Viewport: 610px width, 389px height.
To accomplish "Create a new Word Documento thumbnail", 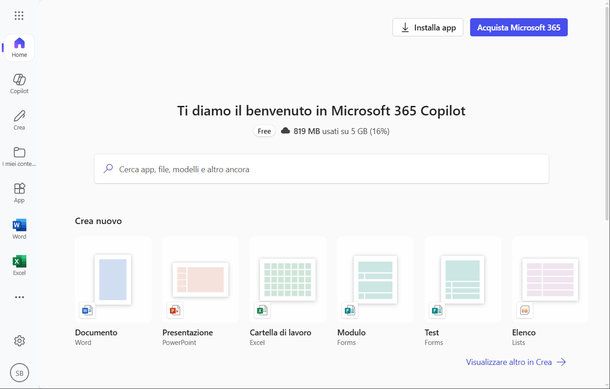I will click(x=113, y=279).
